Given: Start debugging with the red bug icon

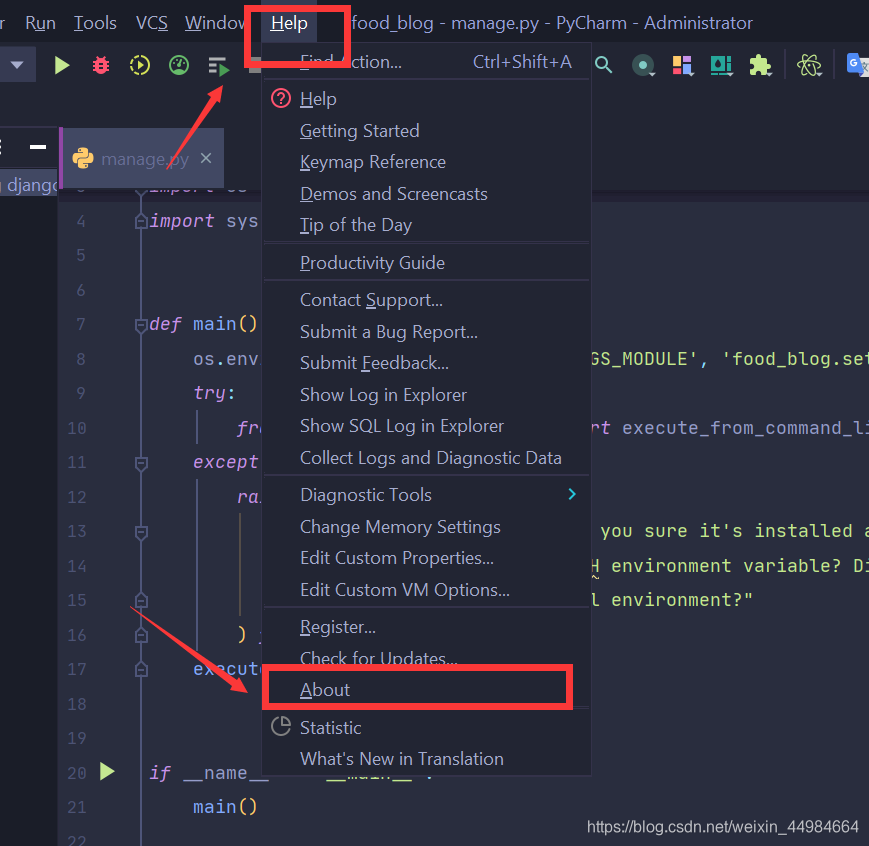Looking at the screenshot, I should point(101,65).
